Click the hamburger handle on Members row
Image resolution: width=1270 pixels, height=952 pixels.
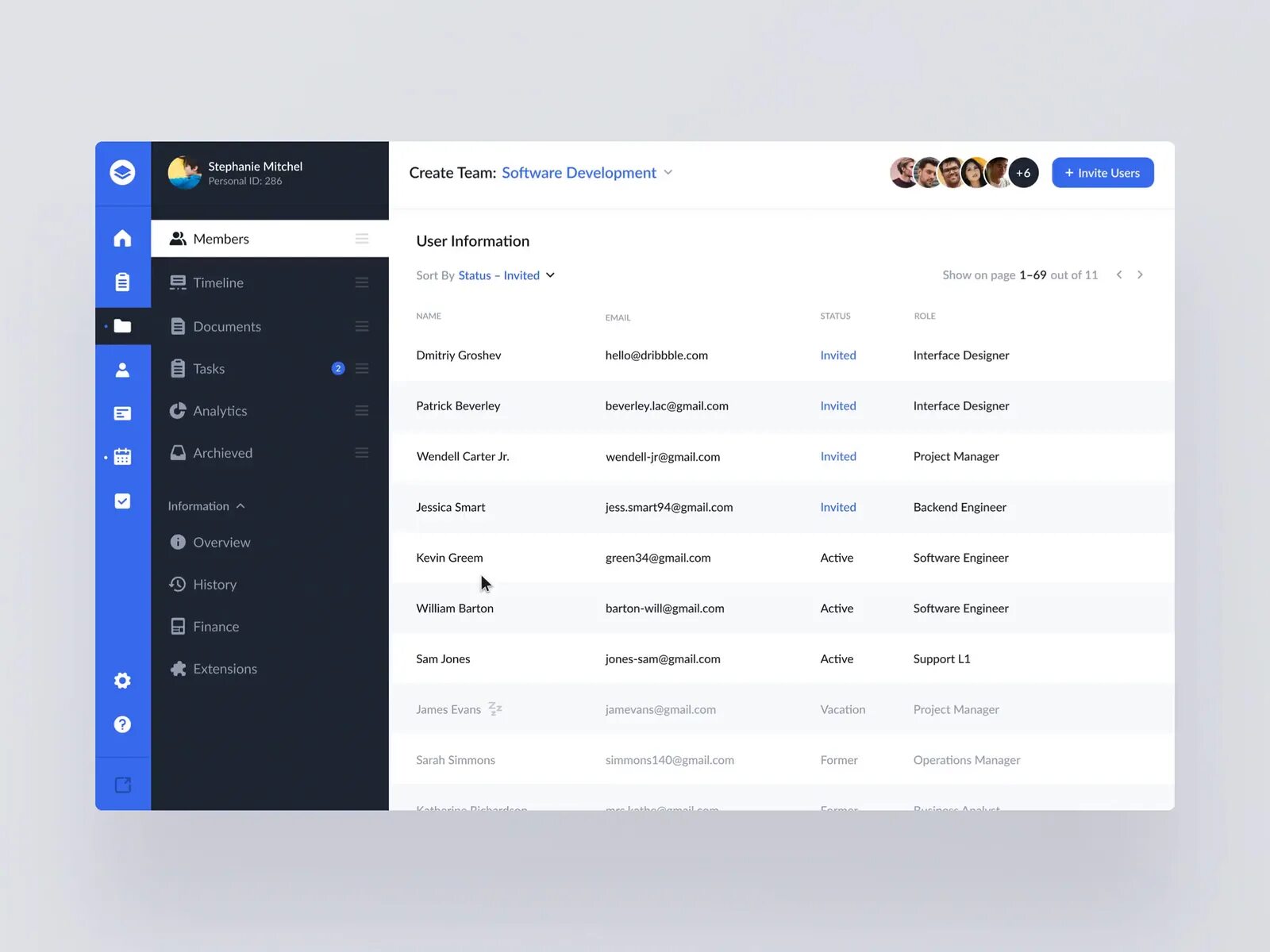362,239
